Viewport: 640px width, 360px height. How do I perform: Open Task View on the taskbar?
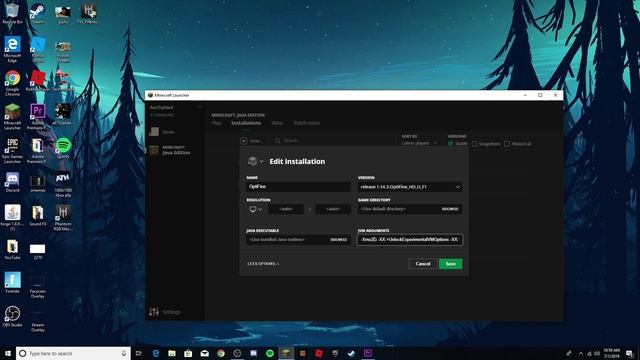point(139,353)
